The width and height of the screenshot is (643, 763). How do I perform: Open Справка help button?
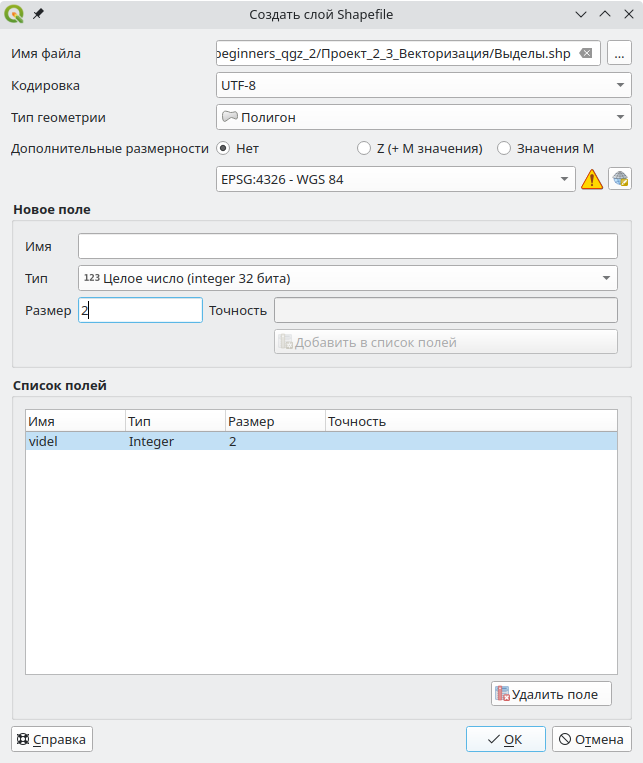coord(52,739)
